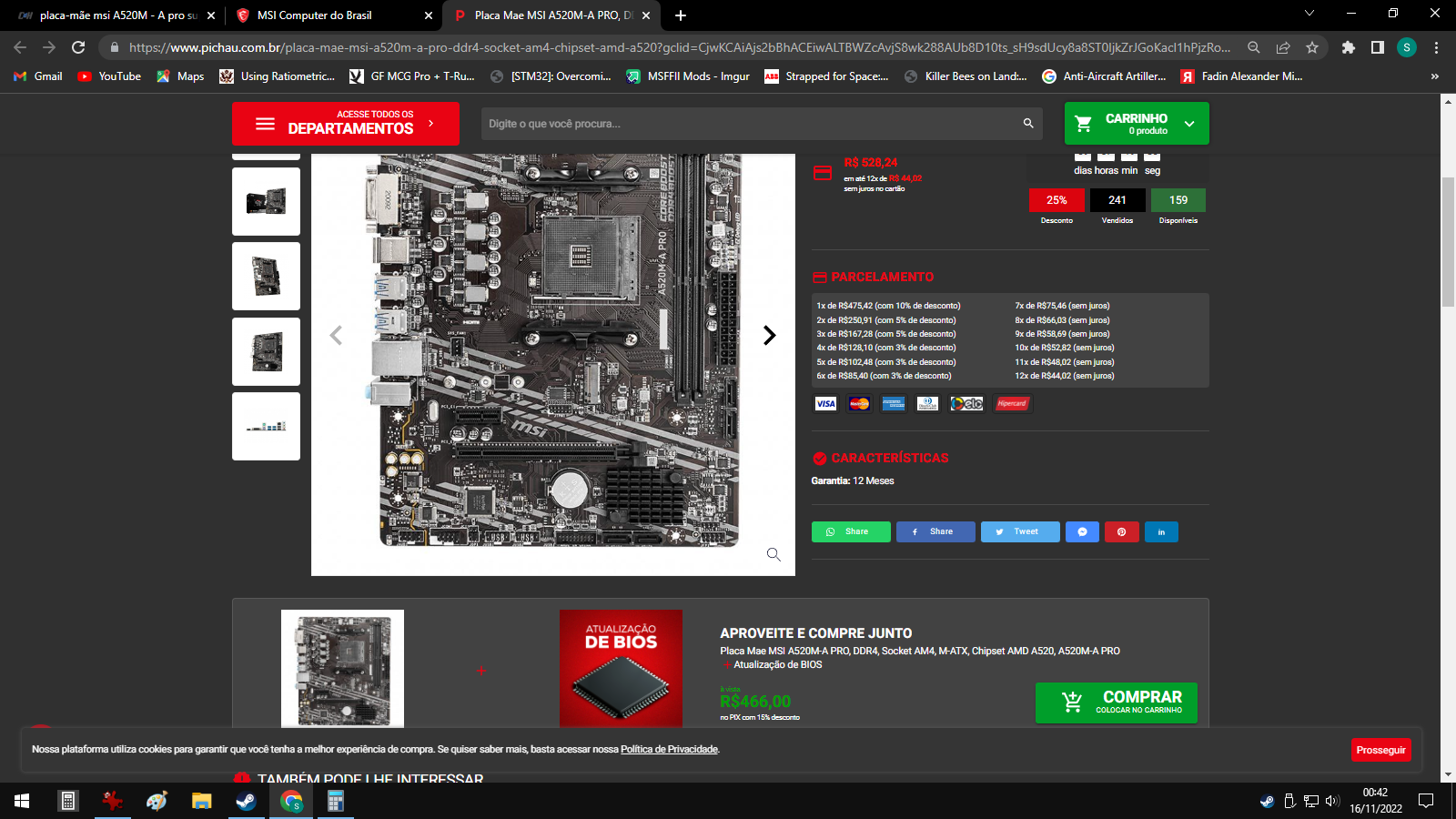Open Steam from the taskbar
1456x819 pixels.
coord(246,801)
